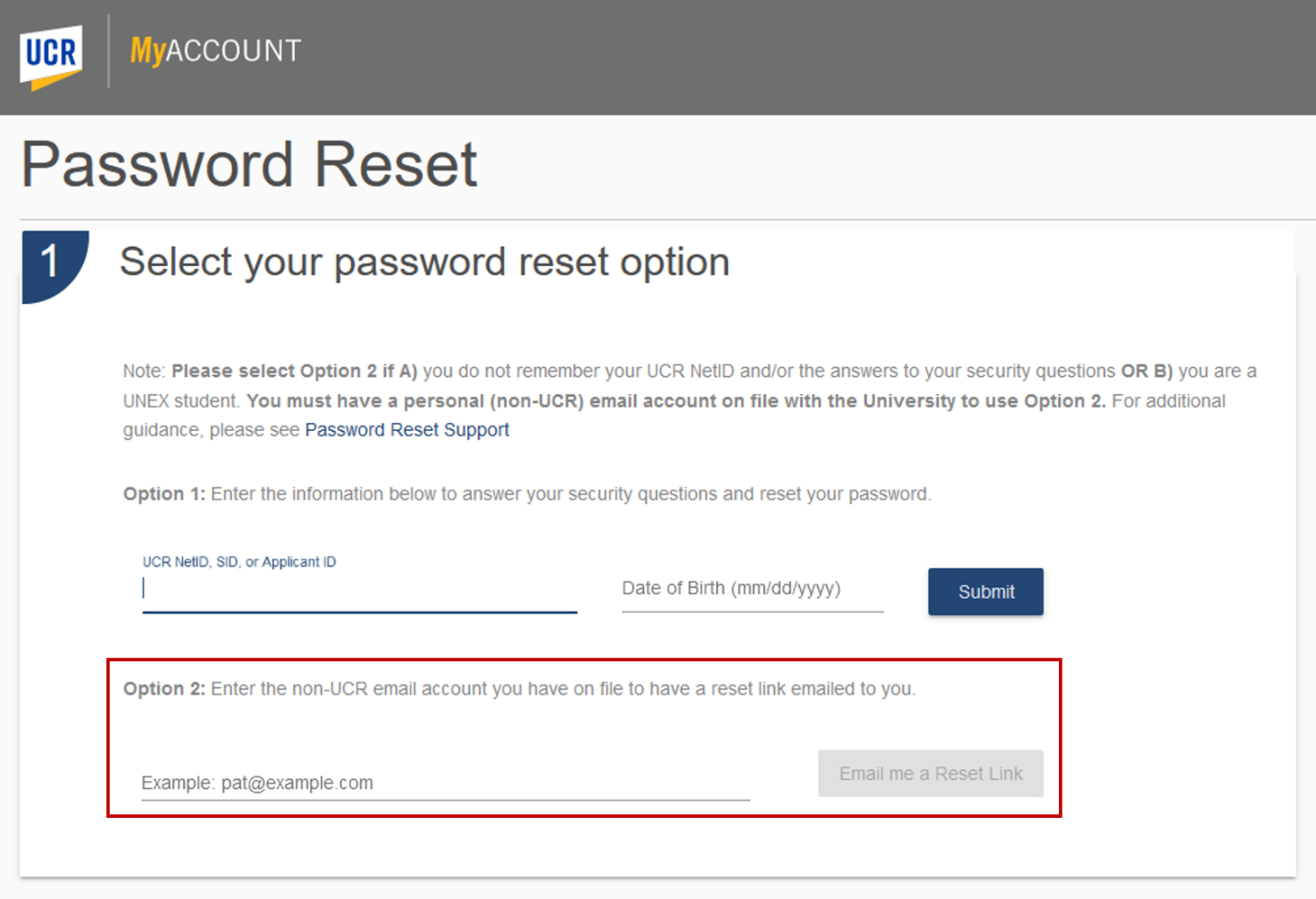Click the bold 'Option 1:' label
This screenshot has width=1316, height=899.
coord(164,495)
